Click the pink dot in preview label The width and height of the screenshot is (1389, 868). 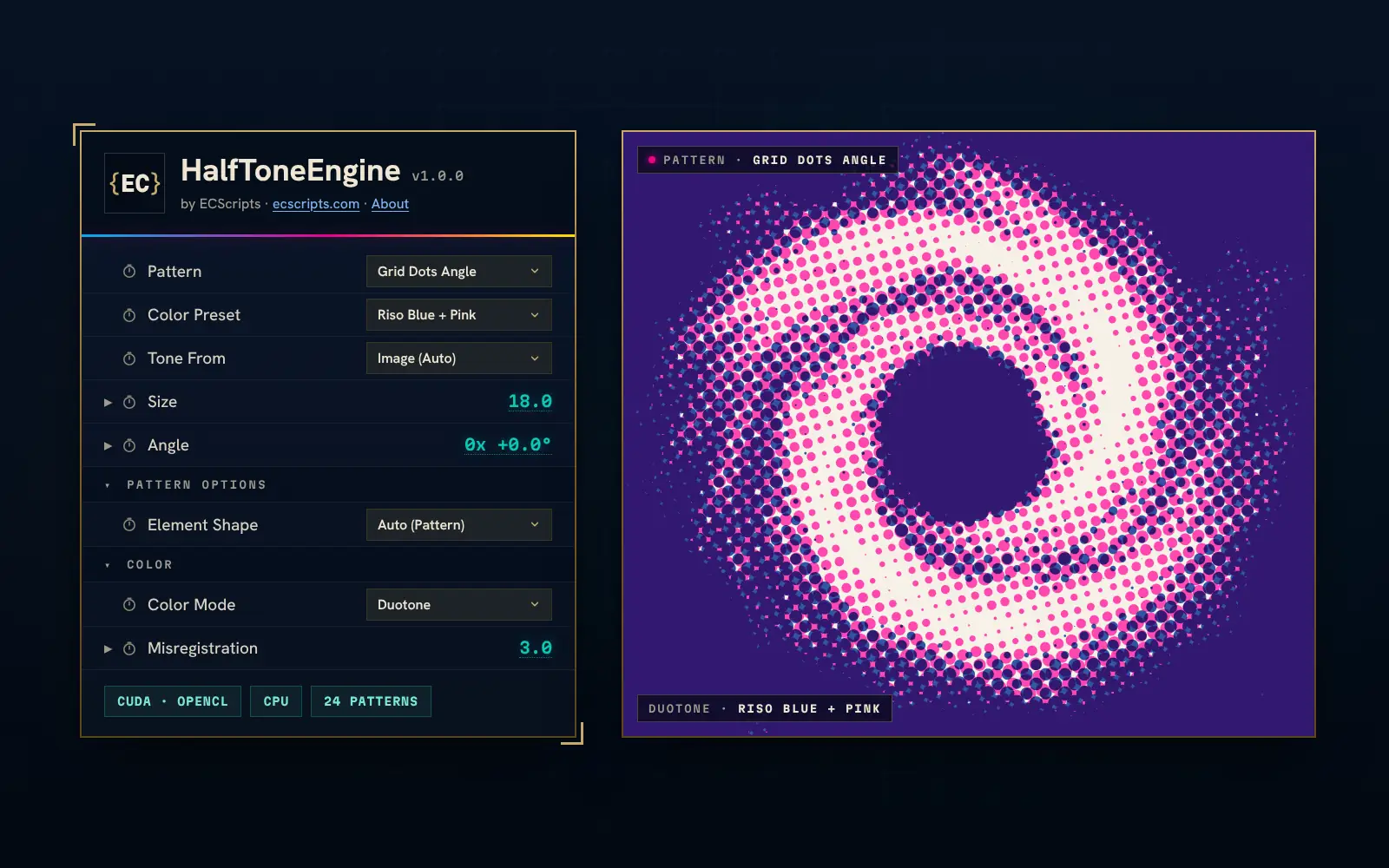click(652, 160)
